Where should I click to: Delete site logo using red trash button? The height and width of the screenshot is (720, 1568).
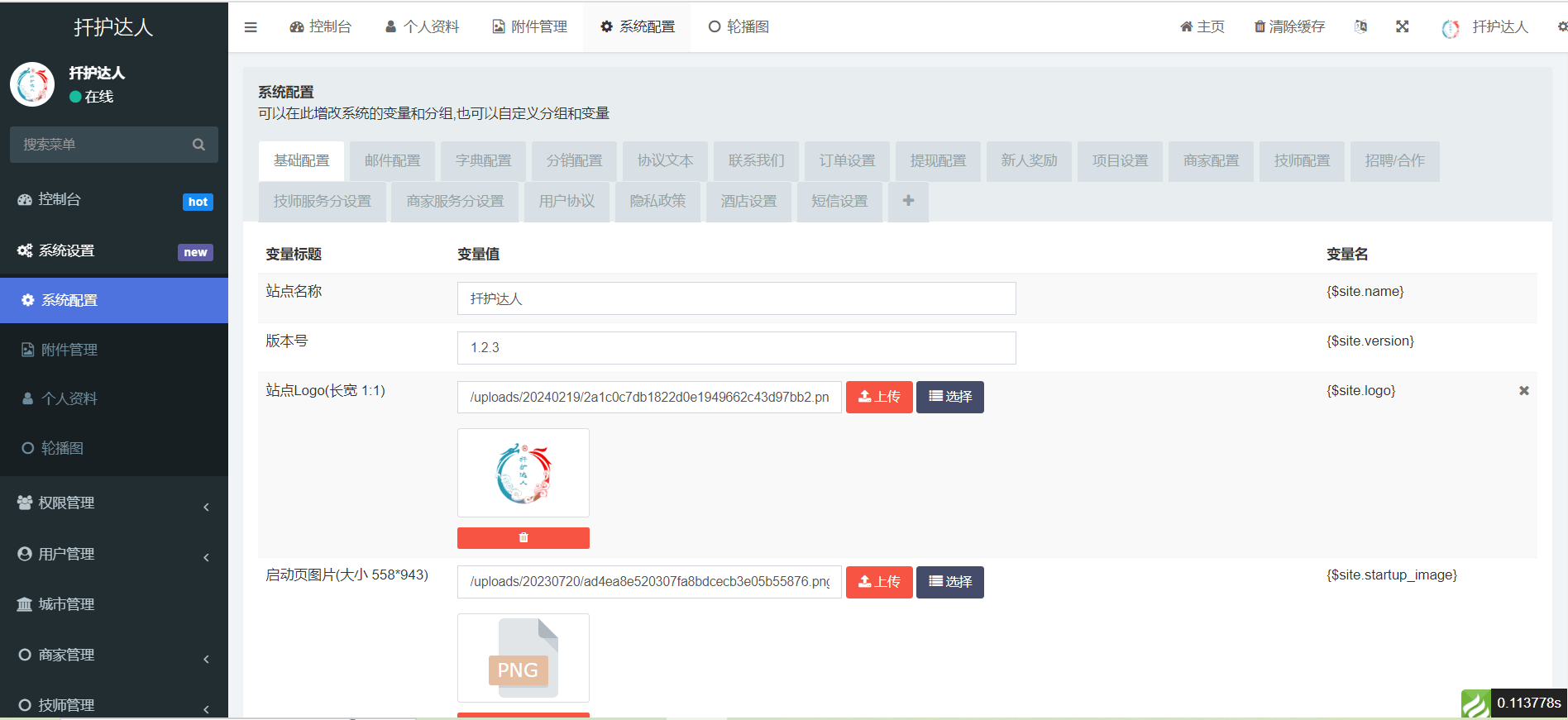click(x=523, y=538)
